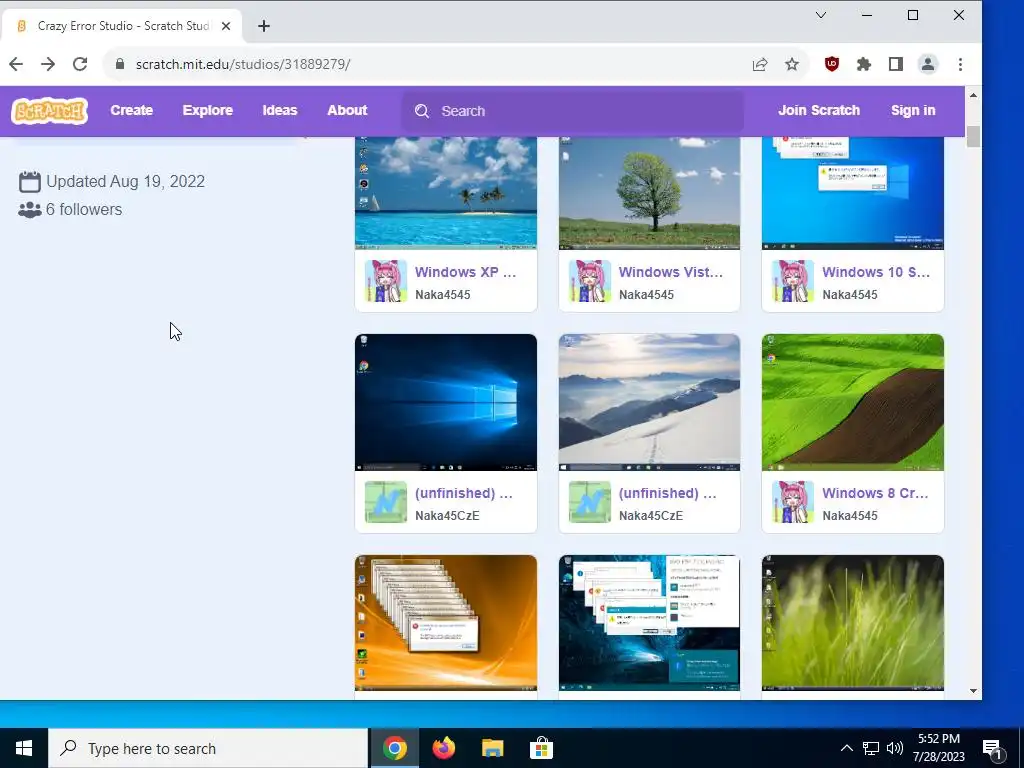Open the blue cave error dialogs thumbnail
This screenshot has width=1024, height=768.
click(x=649, y=623)
